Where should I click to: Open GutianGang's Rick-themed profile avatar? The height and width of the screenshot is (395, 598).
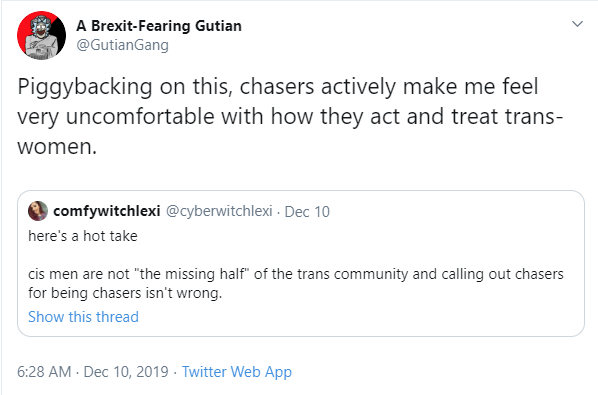(x=42, y=35)
